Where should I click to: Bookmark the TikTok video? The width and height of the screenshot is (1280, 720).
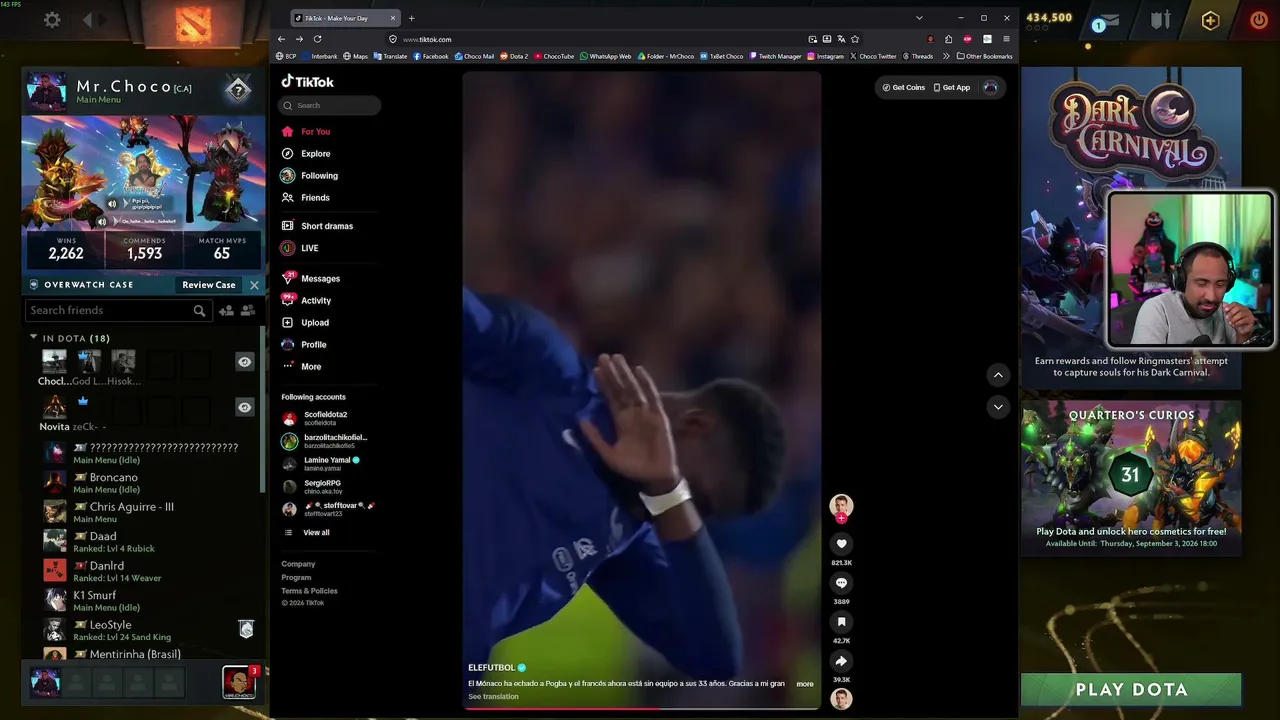(x=841, y=622)
